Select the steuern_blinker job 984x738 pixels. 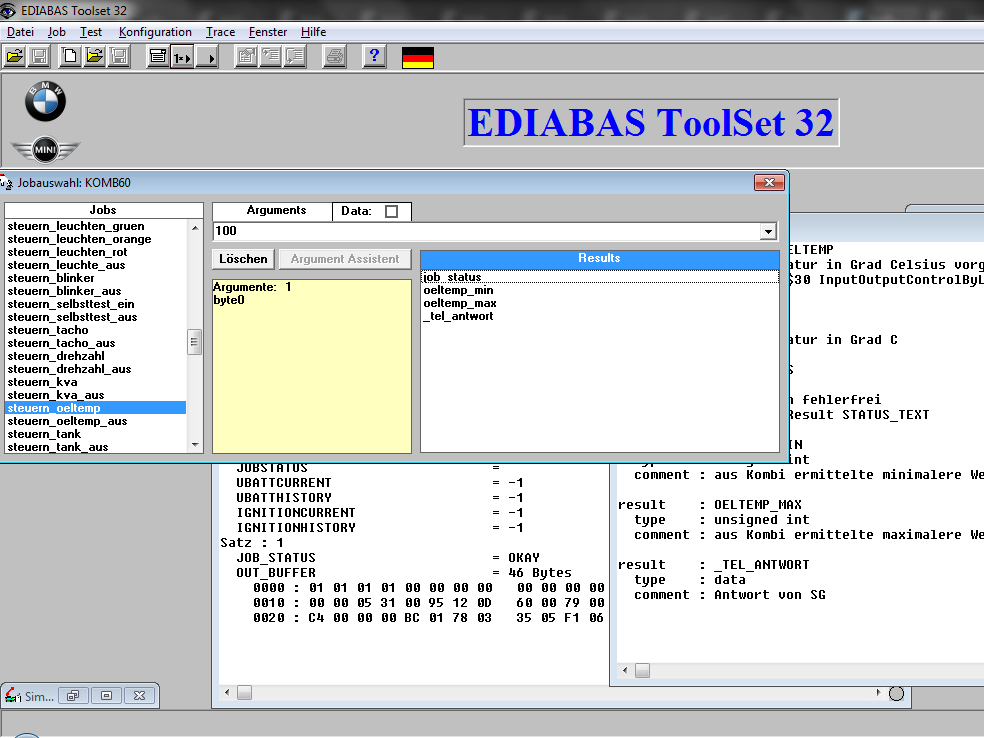point(95,278)
